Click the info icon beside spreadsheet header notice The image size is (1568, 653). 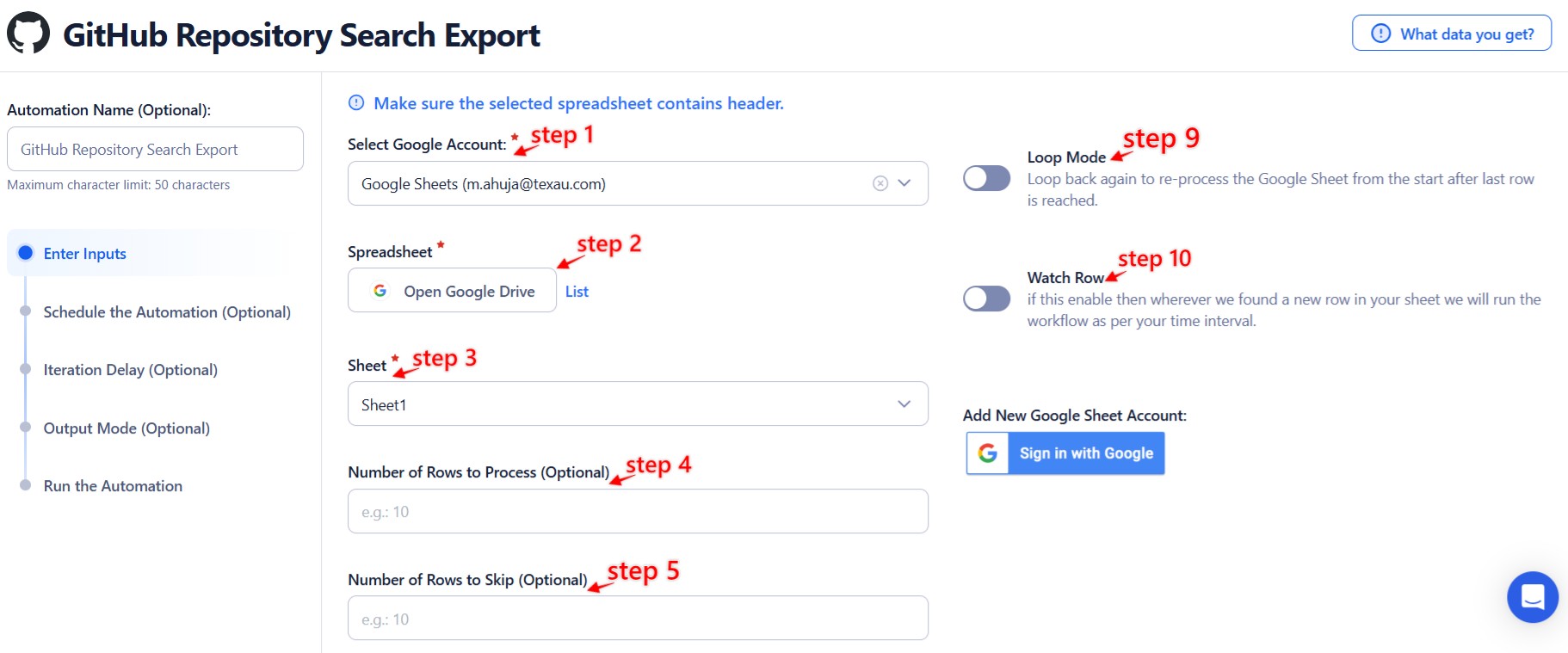pos(356,103)
